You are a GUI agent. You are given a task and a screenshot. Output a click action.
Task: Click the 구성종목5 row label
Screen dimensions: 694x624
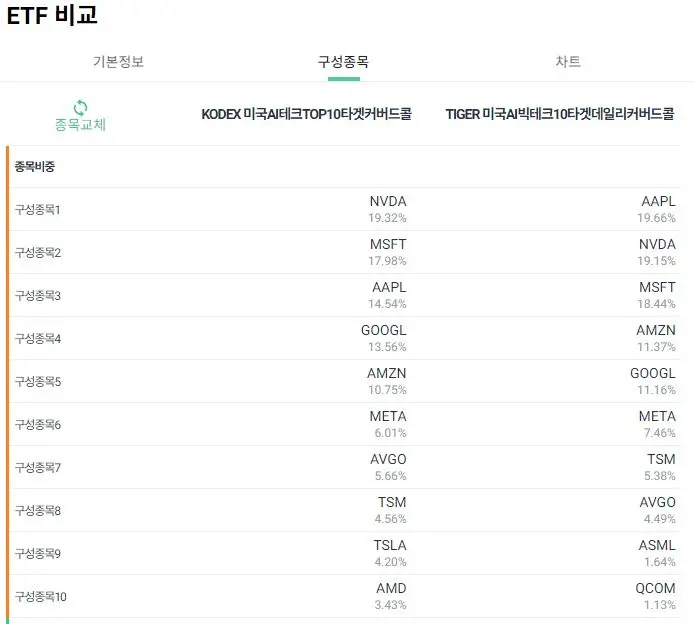click(38, 381)
